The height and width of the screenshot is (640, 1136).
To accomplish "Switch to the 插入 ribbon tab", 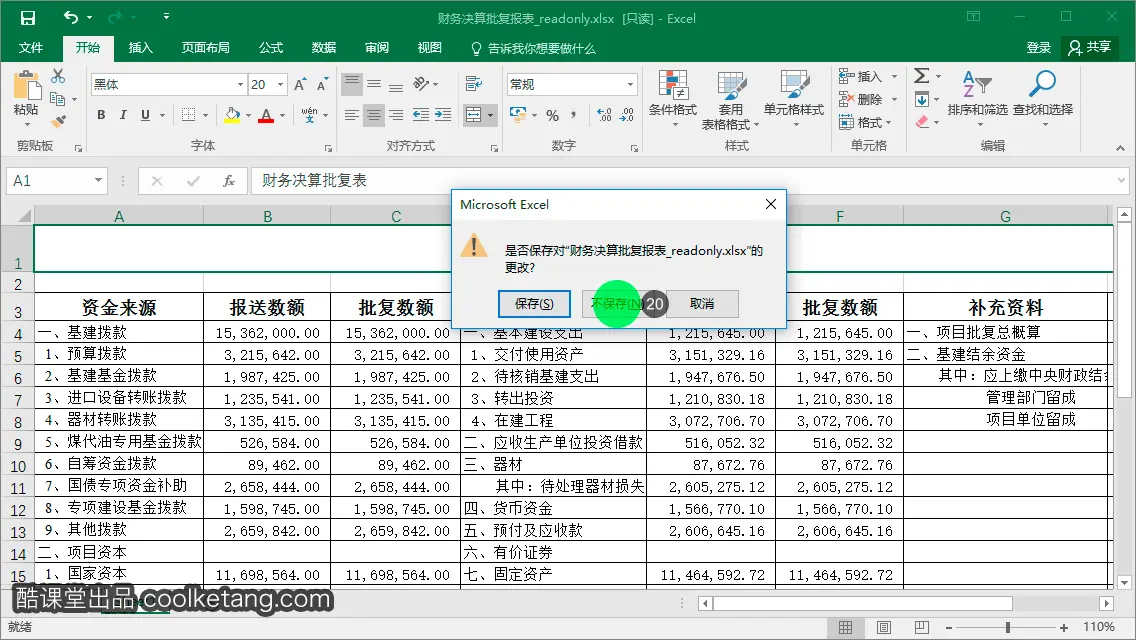I will click(x=141, y=48).
